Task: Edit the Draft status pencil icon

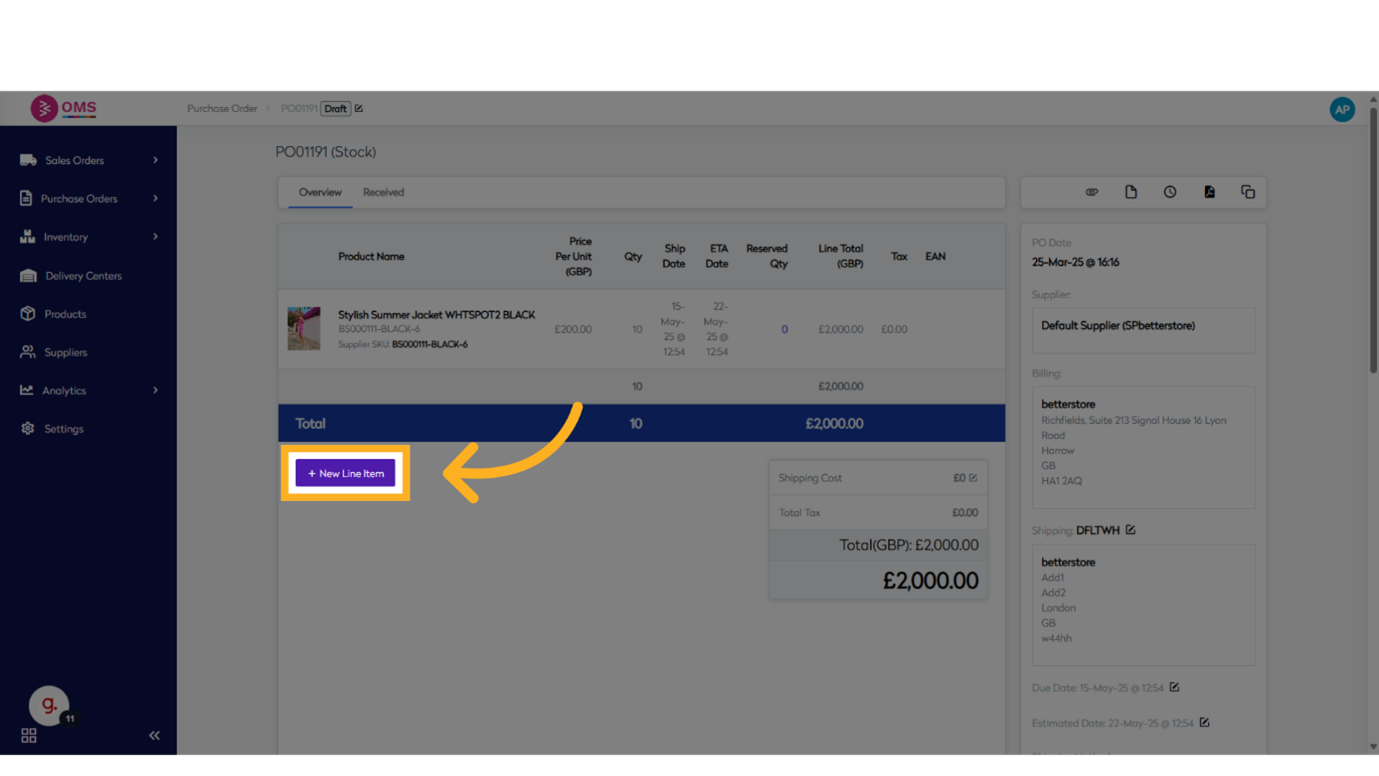Action: 359,109
